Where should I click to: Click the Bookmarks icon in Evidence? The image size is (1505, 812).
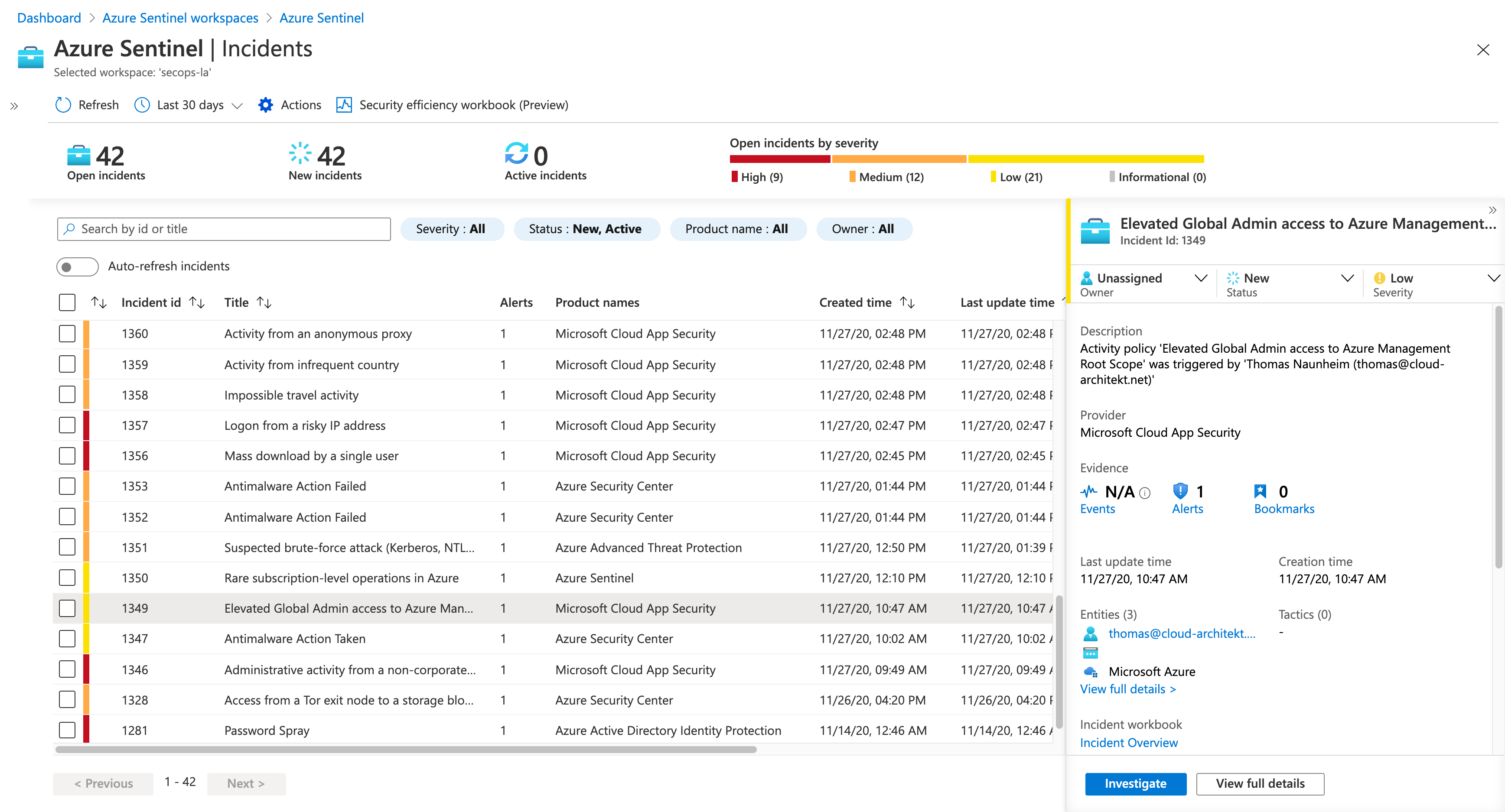click(x=1260, y=491)
